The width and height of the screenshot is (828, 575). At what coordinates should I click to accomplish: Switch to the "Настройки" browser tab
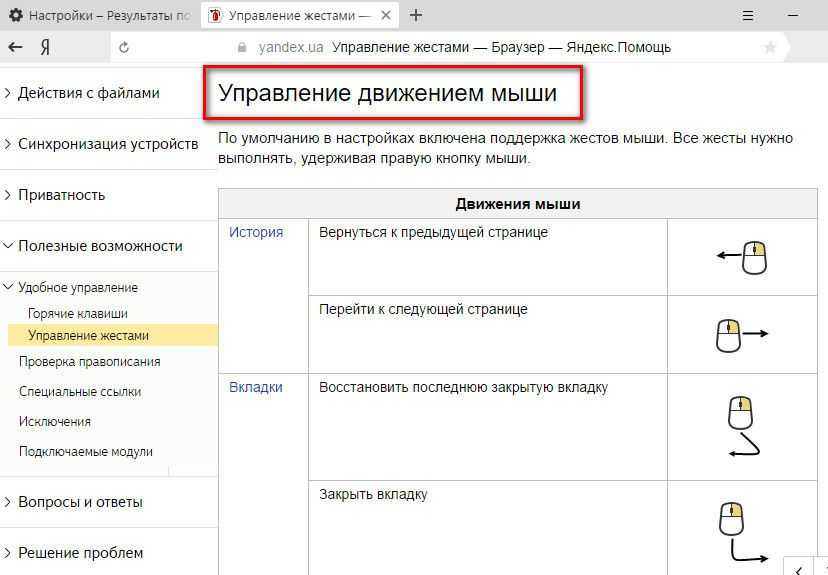coord(100,16)
